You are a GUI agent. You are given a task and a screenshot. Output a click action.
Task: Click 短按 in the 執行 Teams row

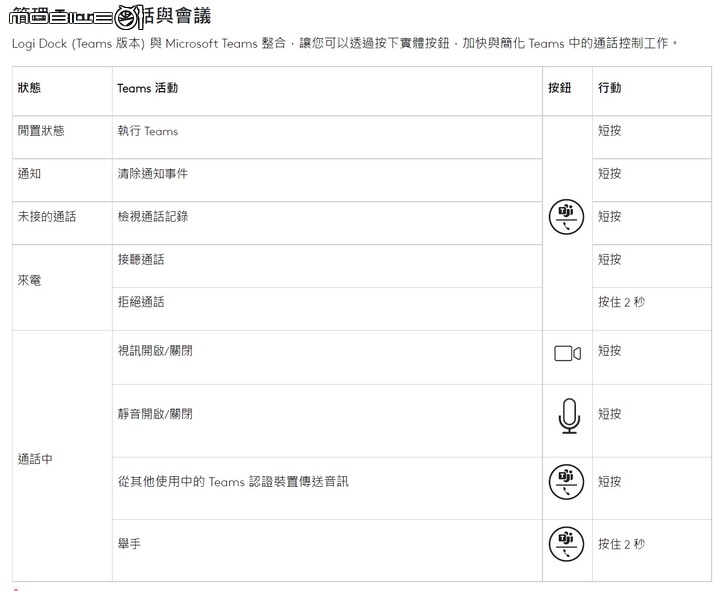coord(609,130)
